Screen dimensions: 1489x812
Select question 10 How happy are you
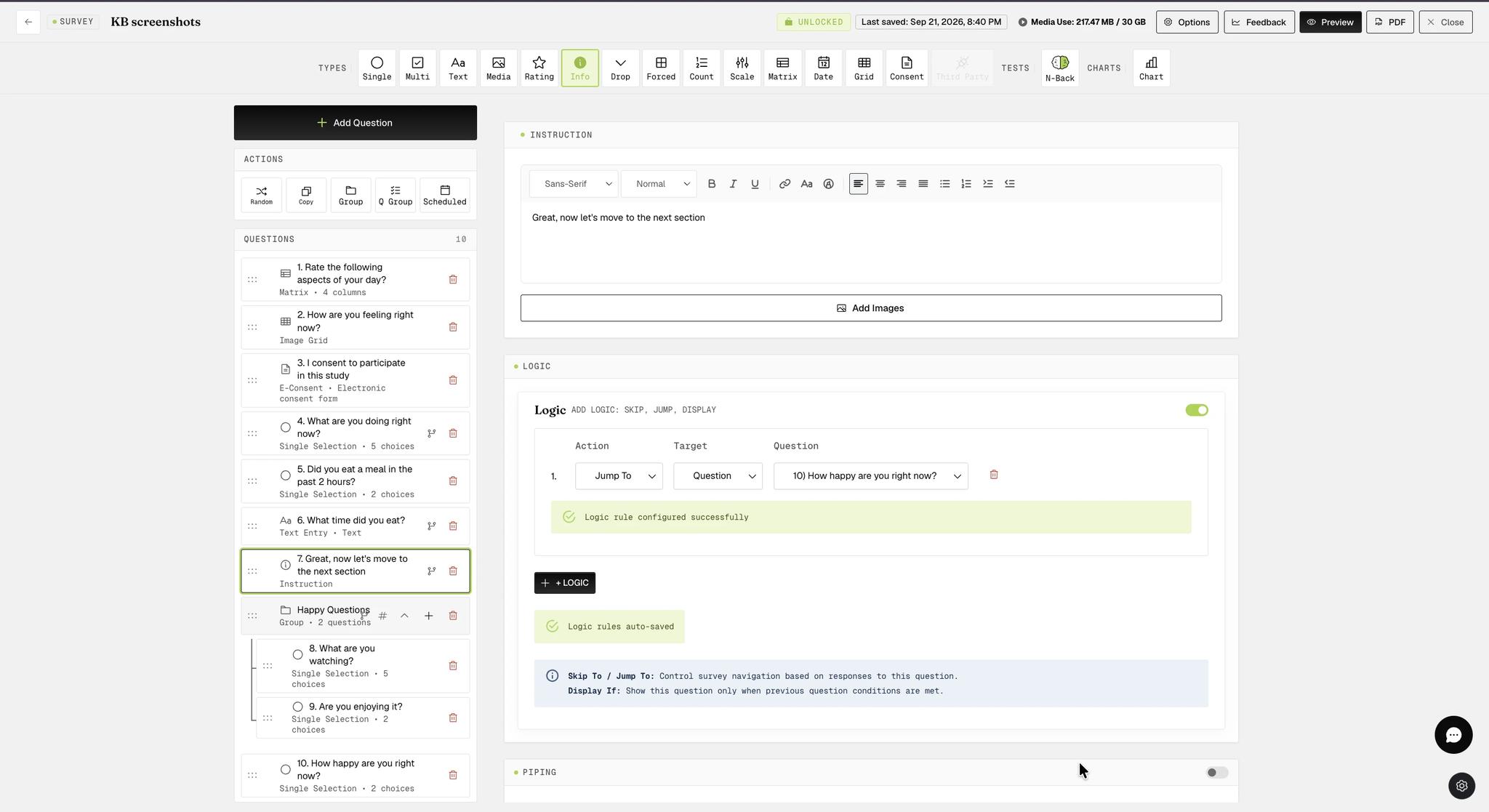(x=355, y=775)
